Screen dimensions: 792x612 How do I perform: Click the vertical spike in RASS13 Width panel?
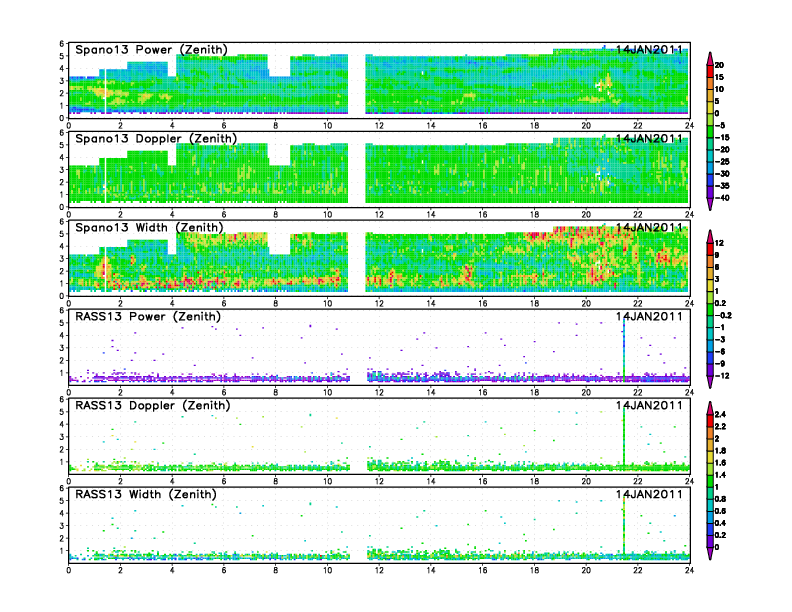tap(624, 527)
